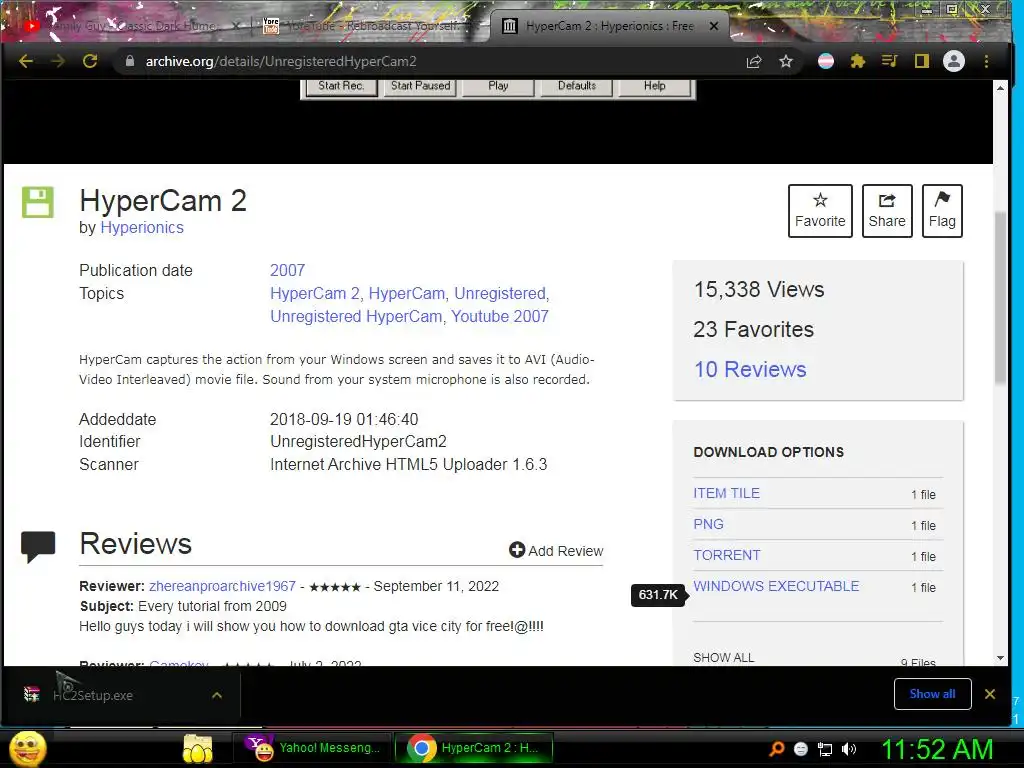Click the round smiley tray icon
The height and width of the screenshot is (768, 1024).
pyautogui.click(x=801, y=749)
